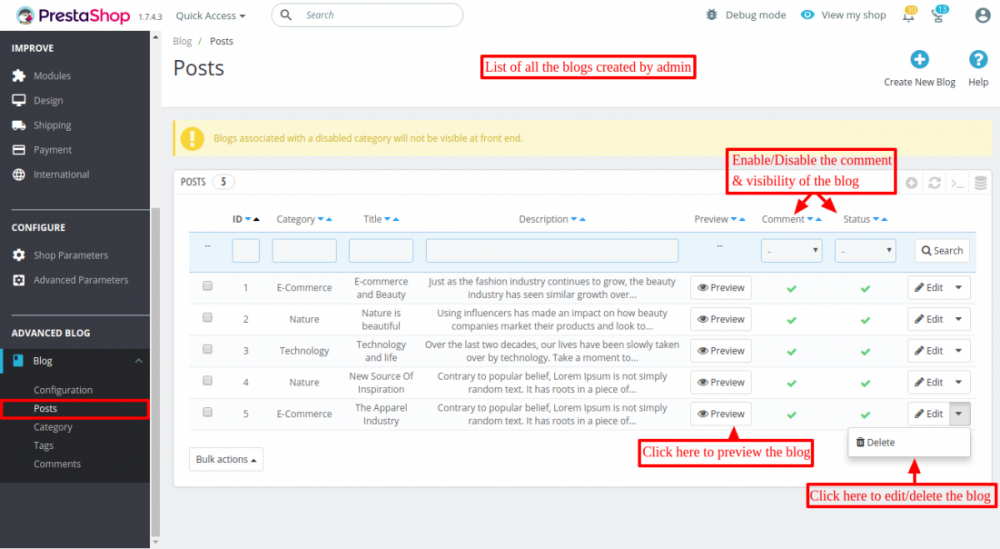Open Comments in Blog submenu
Screen dimensions: 1000x549
pyautogui.click(x=57, y=464)
